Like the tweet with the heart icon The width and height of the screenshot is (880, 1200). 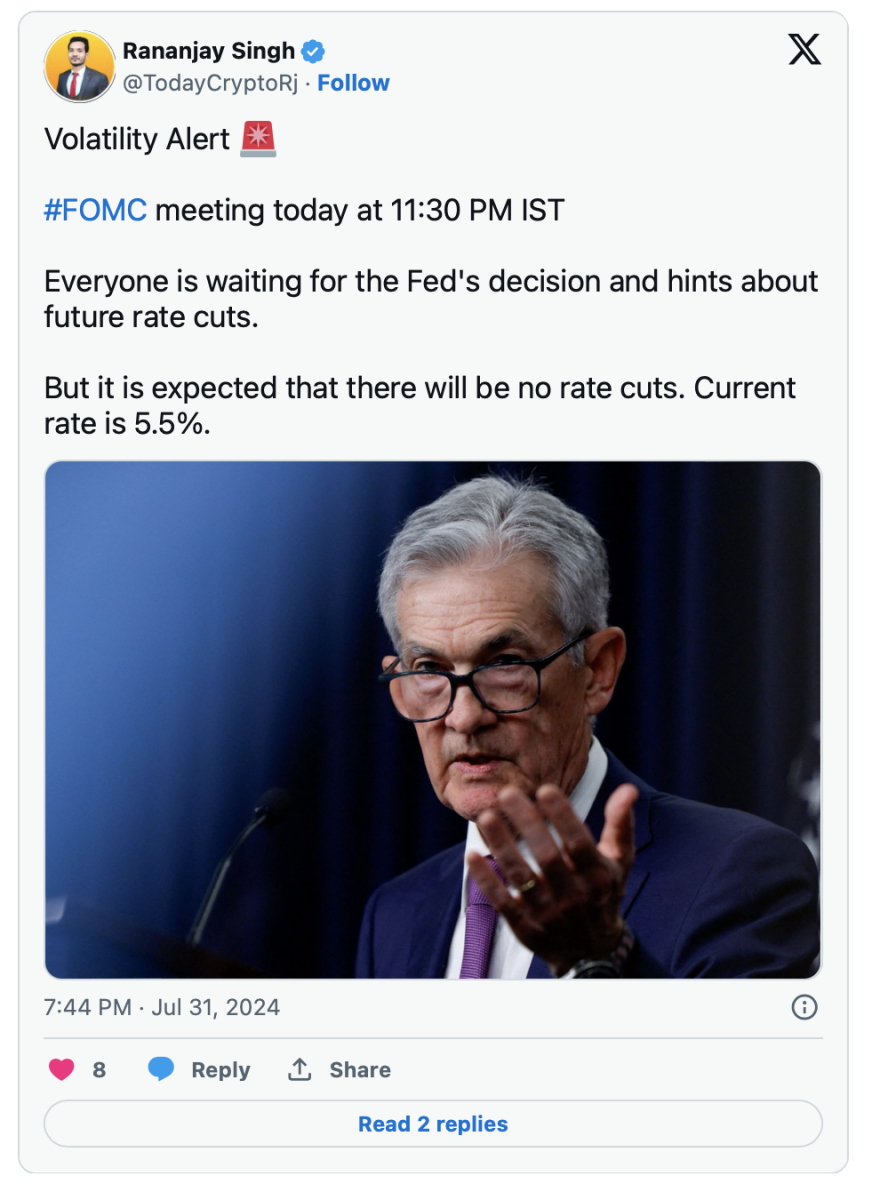pos(62,1070)
